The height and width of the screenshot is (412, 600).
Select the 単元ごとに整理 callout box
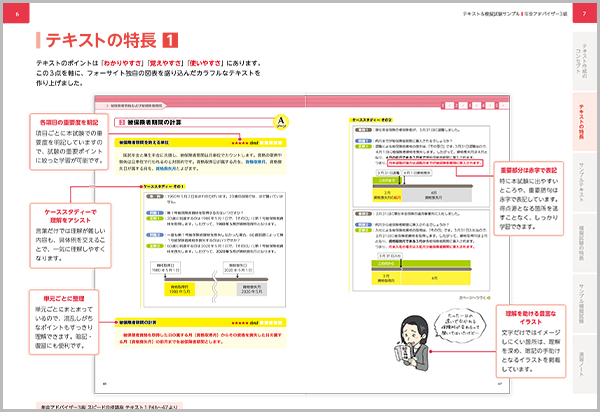[x=64, y=322]
